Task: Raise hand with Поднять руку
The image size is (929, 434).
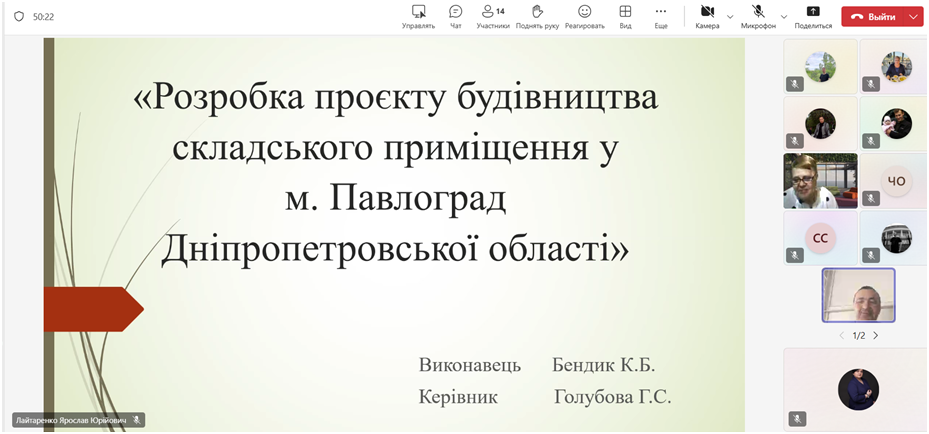Action: click(x=537, y=16)
